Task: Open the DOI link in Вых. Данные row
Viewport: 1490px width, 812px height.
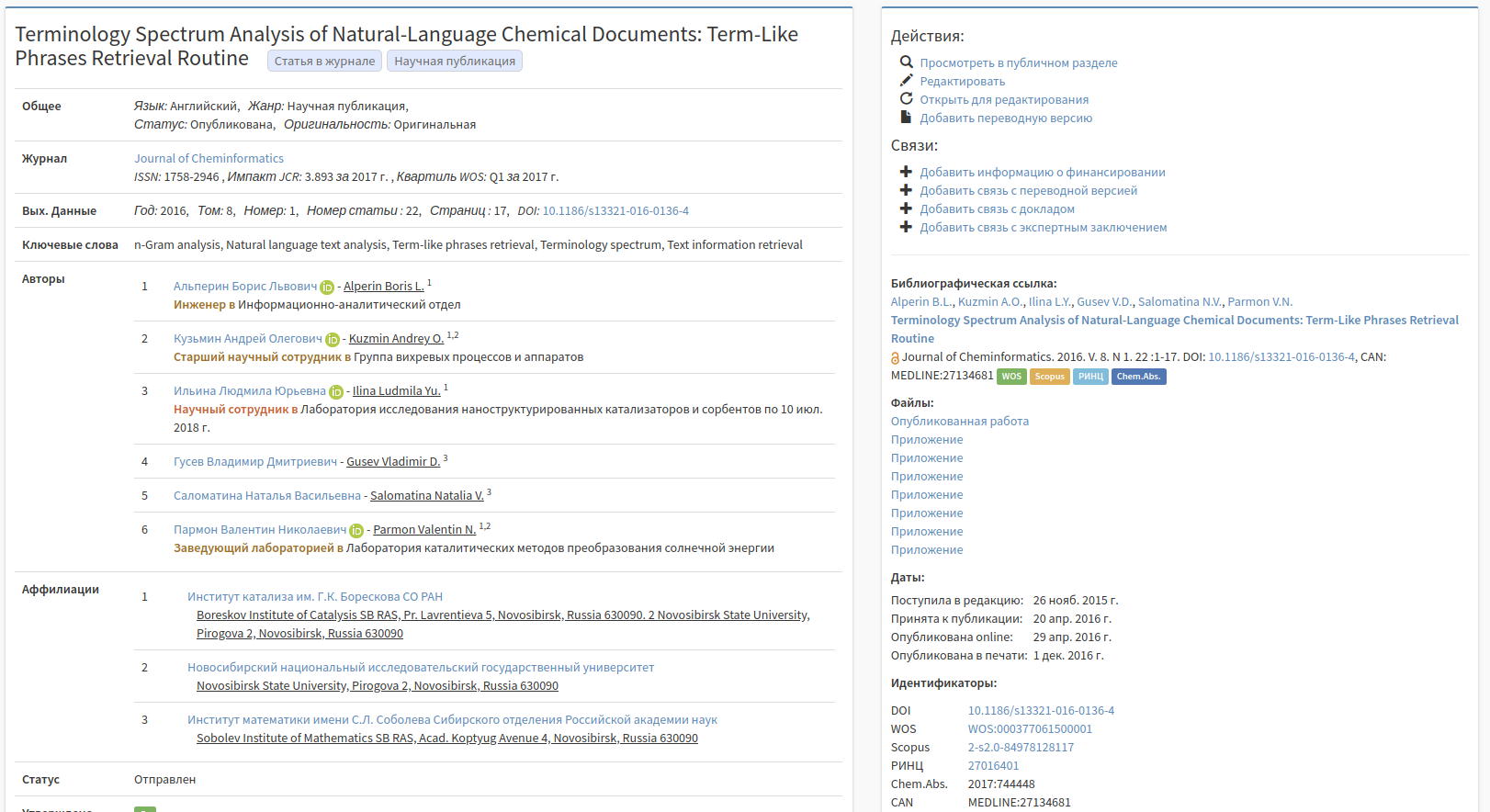Action: coord(615,211)
